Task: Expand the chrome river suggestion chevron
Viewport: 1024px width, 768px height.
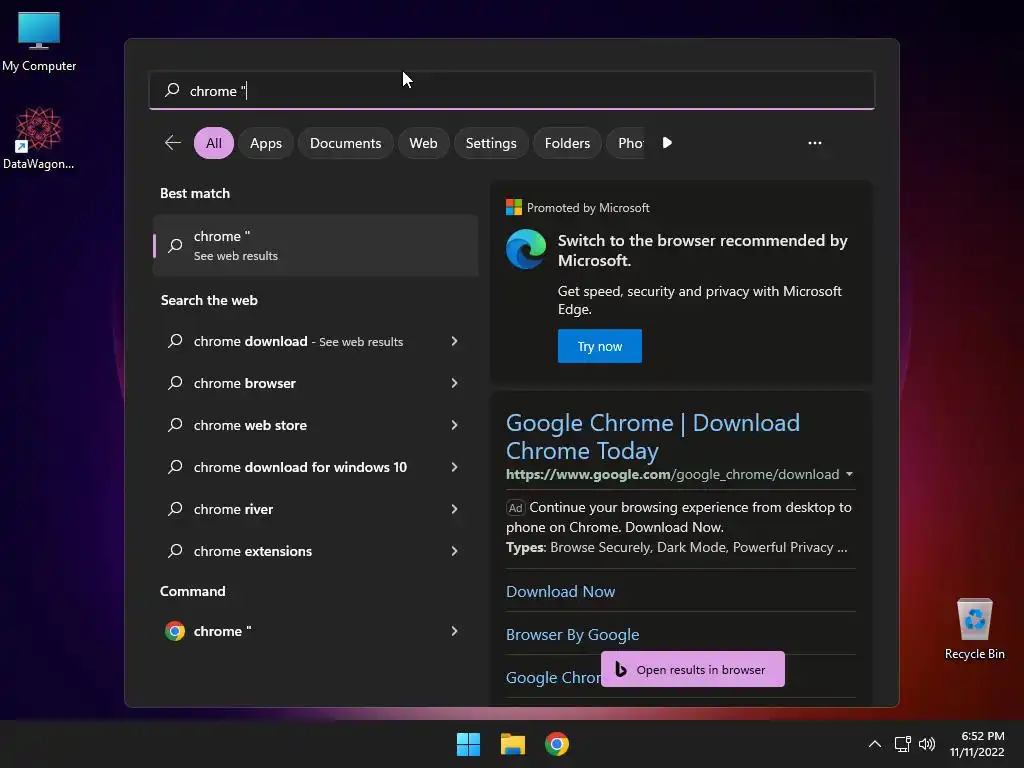Action: tap(455, 509)
